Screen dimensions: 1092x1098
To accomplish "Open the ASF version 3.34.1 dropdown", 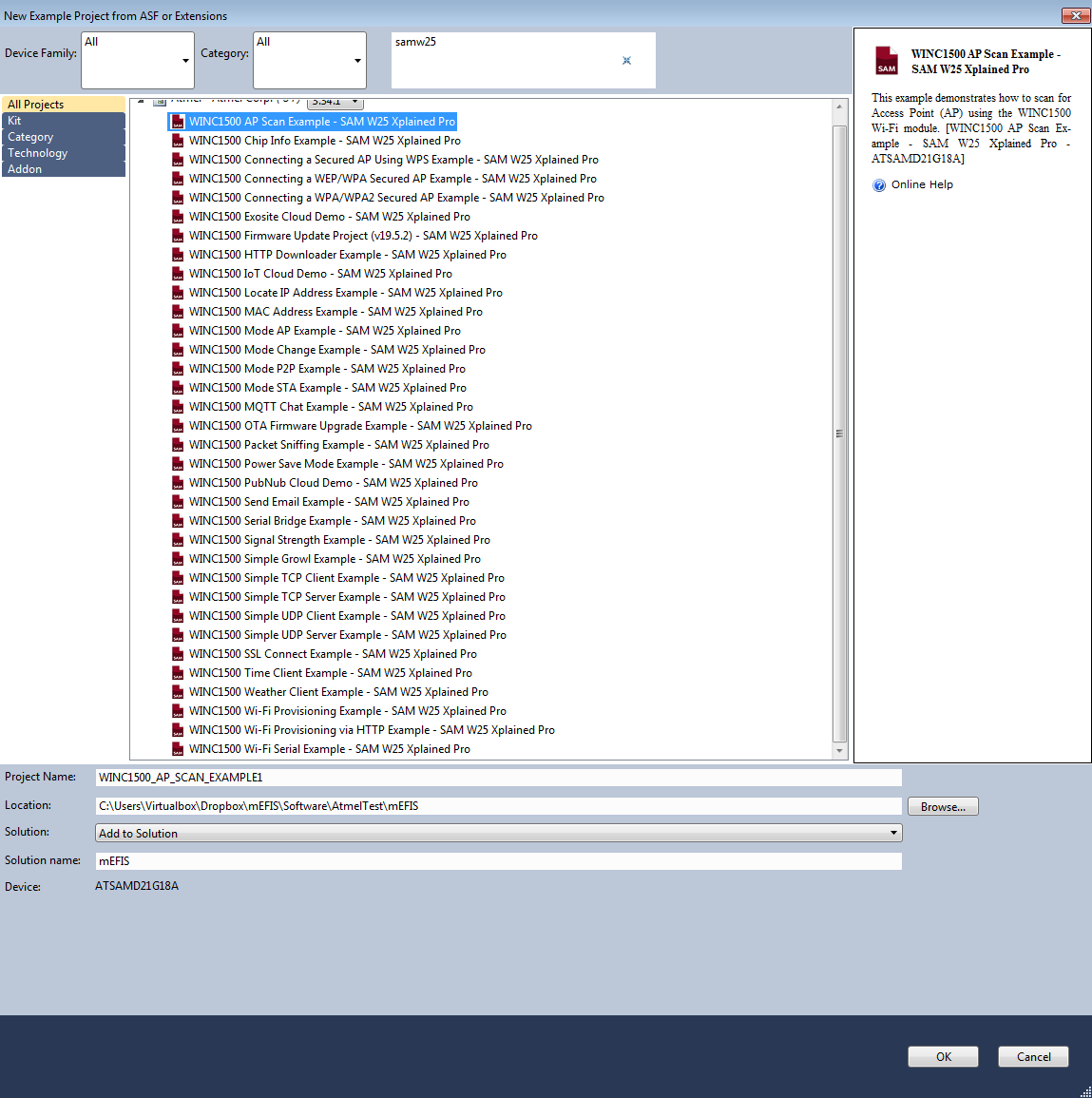I will [x=335, y=103].
